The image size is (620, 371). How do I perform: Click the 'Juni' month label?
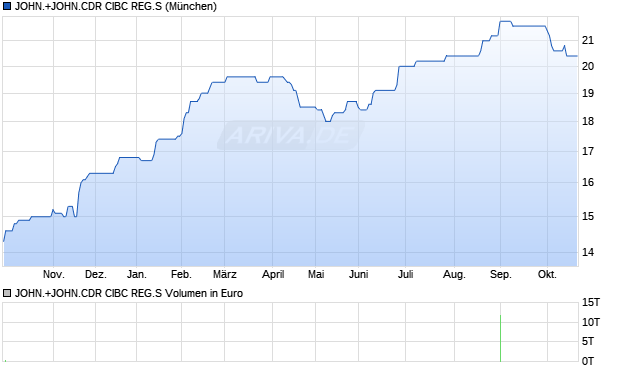(359, 274)
